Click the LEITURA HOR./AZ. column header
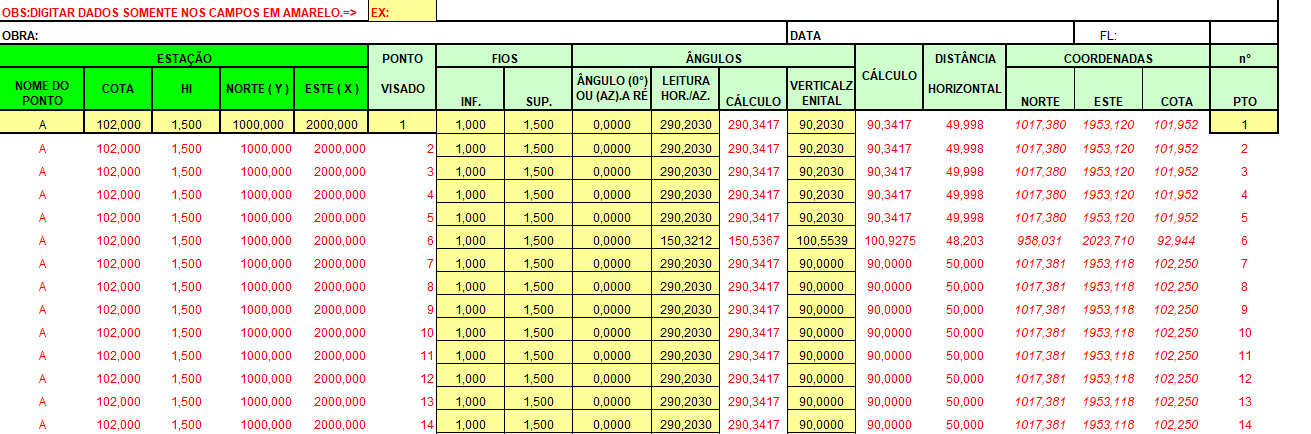The width and height of the screenshot is (1311, 434). tap(686, 89)
